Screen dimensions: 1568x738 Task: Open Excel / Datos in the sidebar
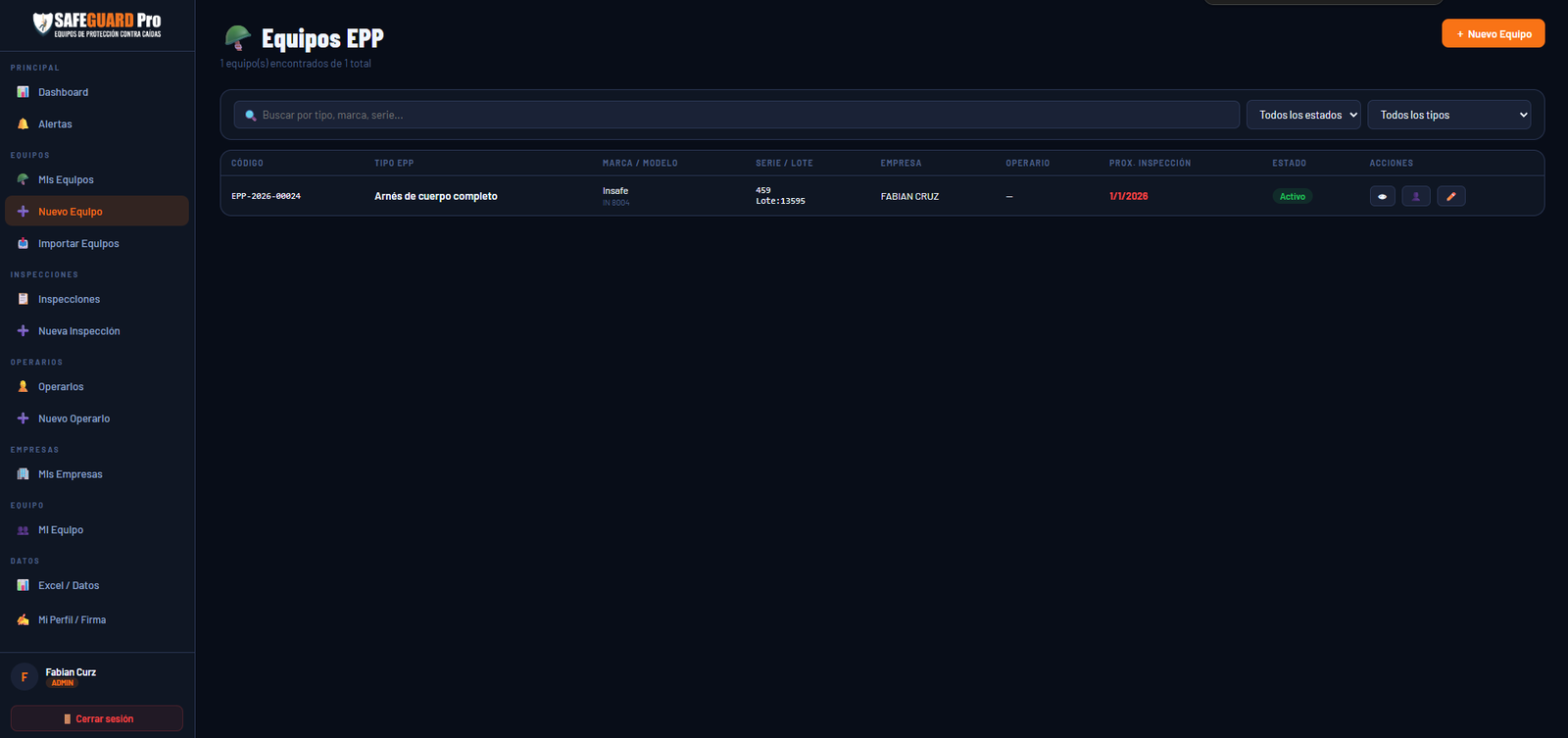pyautogui.click(x=97, y=585)
